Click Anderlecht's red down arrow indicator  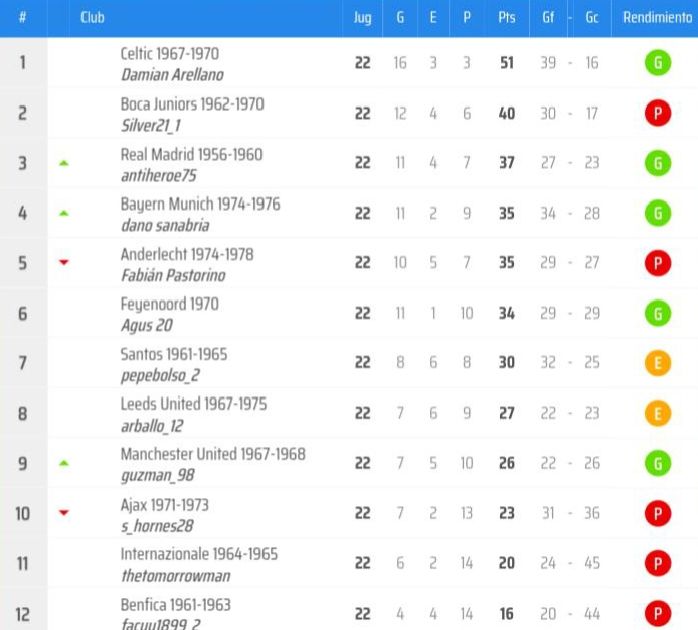point(64,262)
